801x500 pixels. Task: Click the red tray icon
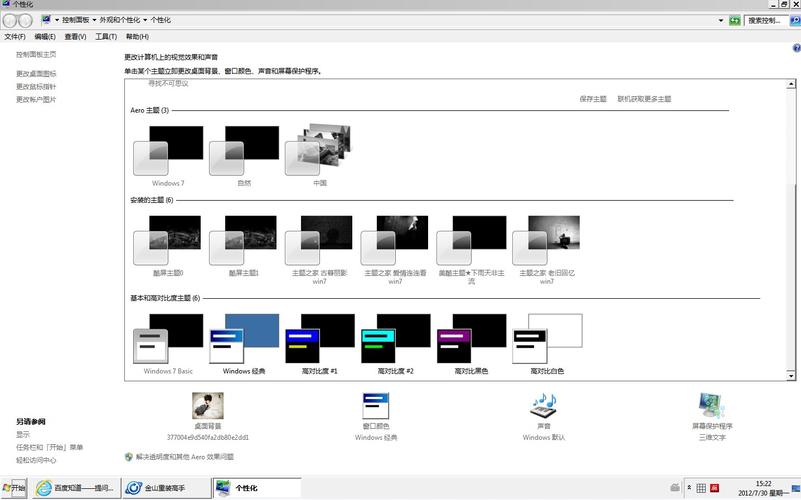[715, 488]
